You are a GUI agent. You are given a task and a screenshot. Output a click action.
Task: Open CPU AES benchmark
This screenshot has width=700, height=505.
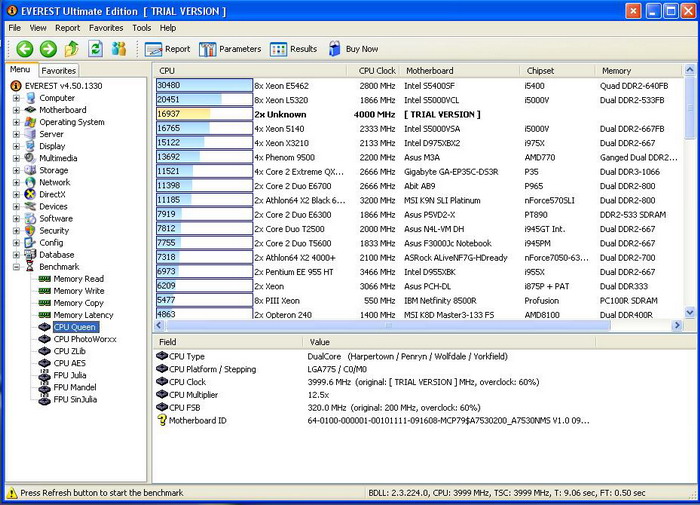pyautogui.click(x=70, y=363)
